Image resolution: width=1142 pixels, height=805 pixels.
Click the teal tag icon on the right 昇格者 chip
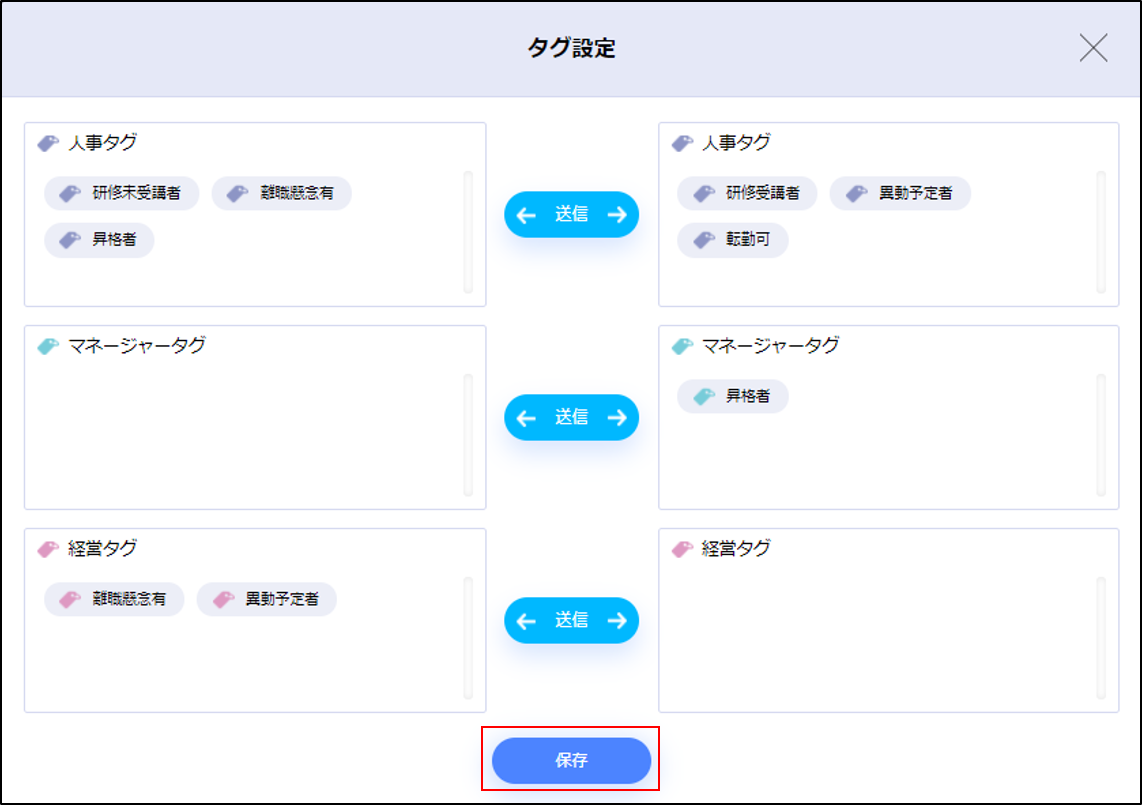(704, 396)
